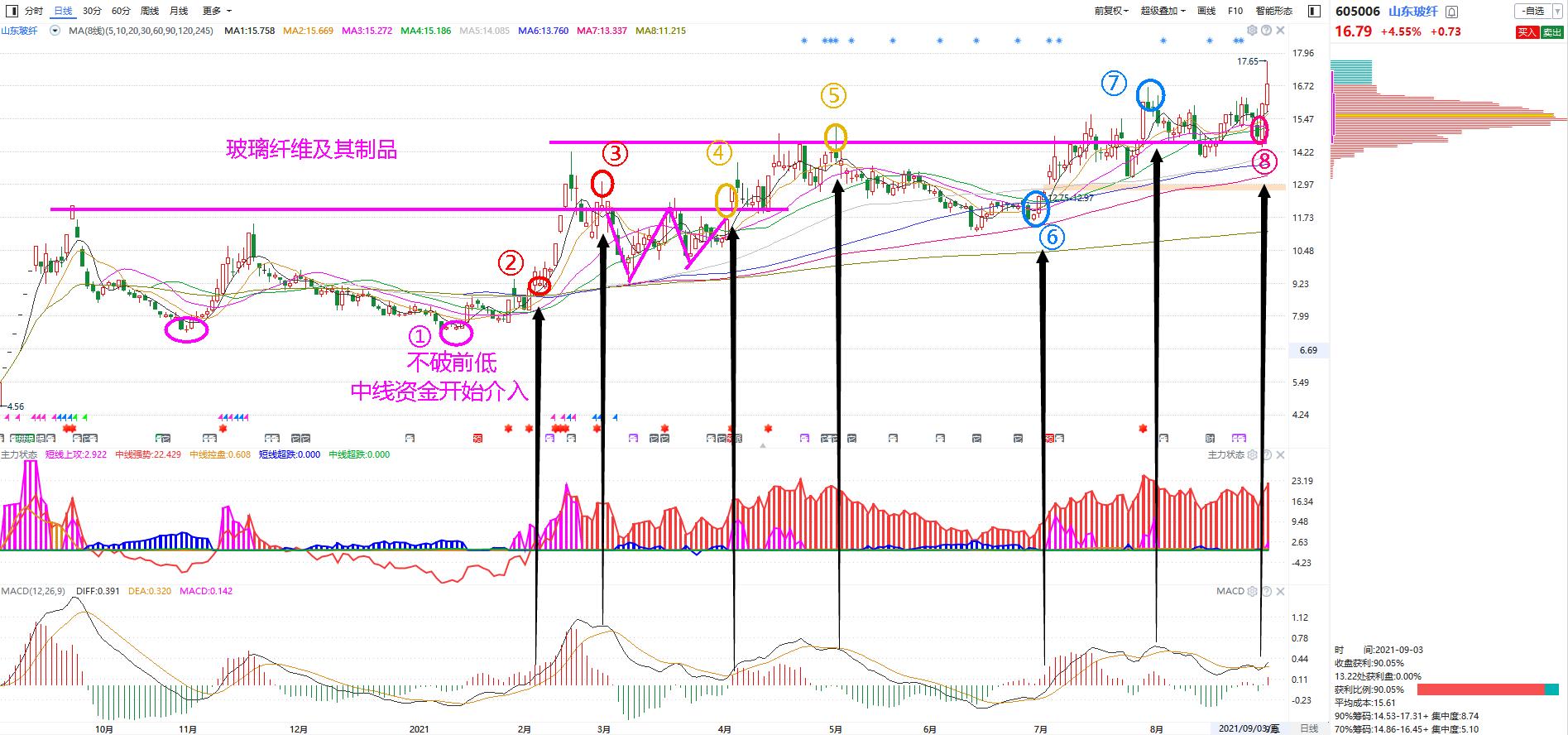
Task: Open help for the MACD indicator
Action: pos(1266,591)
